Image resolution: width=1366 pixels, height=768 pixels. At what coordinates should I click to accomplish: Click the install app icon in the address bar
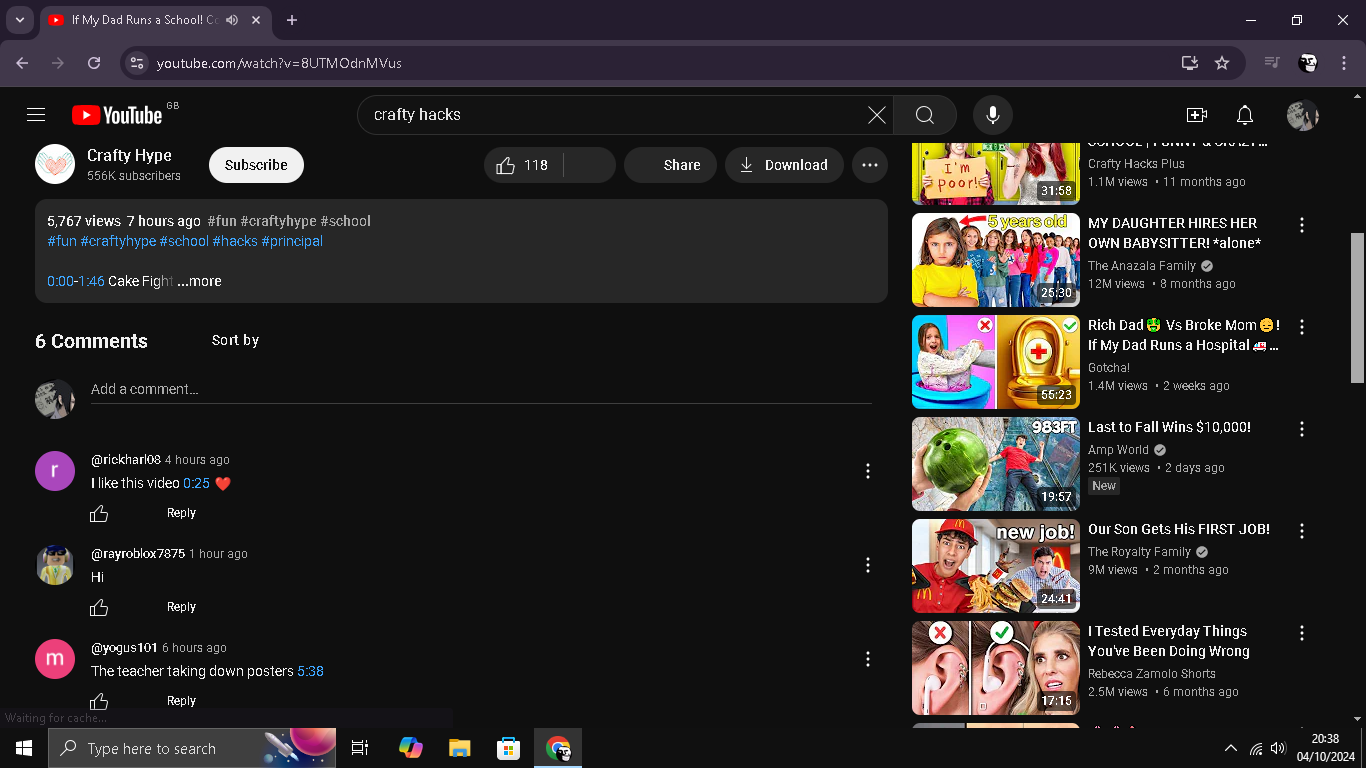(1189, 63)
